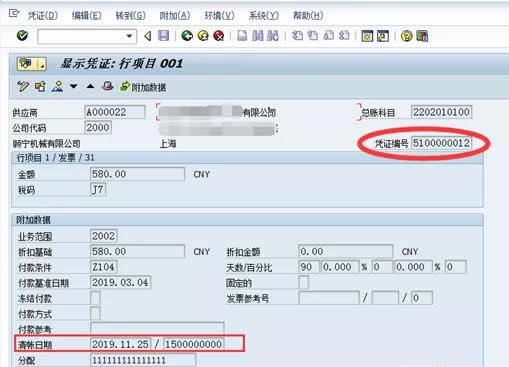Open the 转到(G) menu
Viewport: 509px width, 367px height.
click(x=130, y=15)
